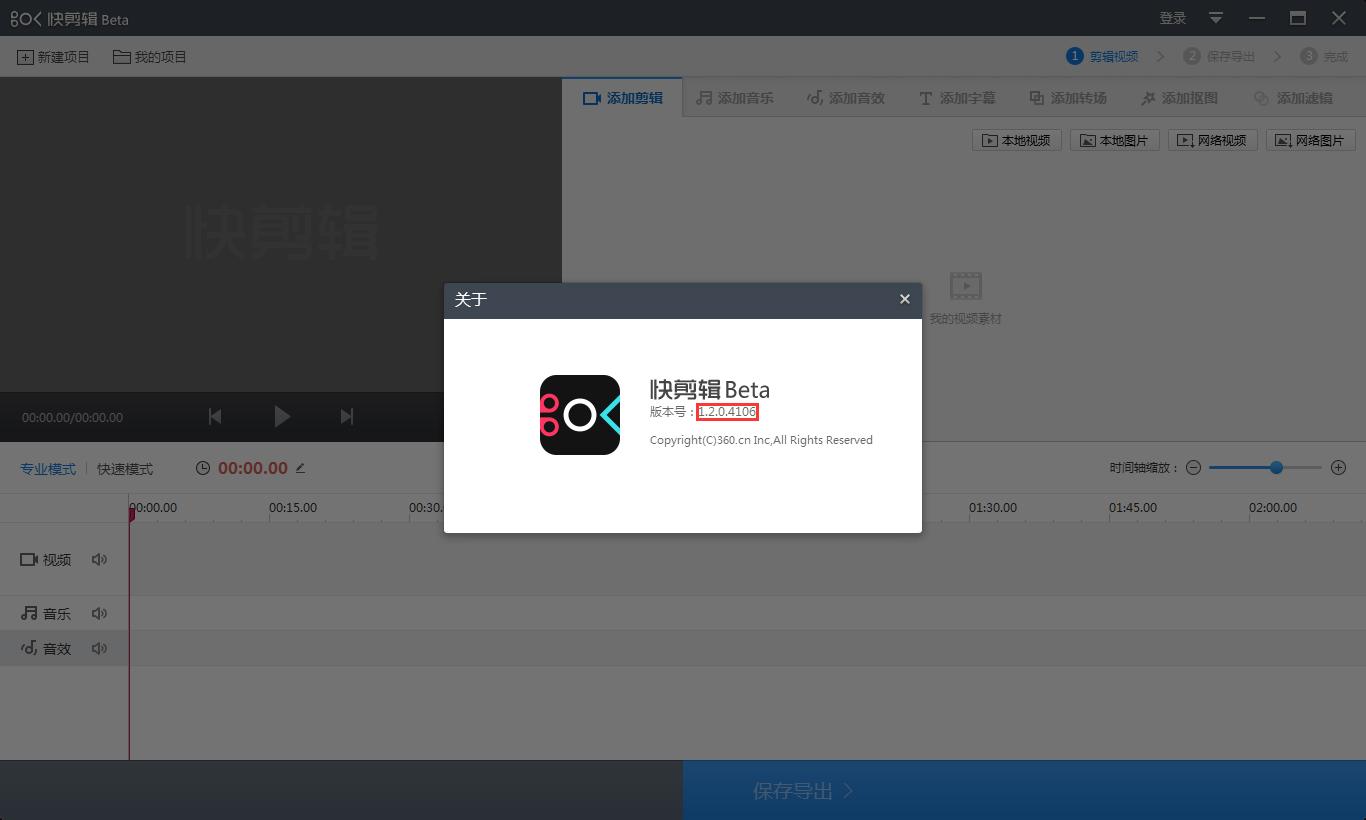Mute the video track speaker
The height and width of the screenshot is (820, 1366).
[x=99, y=560]
